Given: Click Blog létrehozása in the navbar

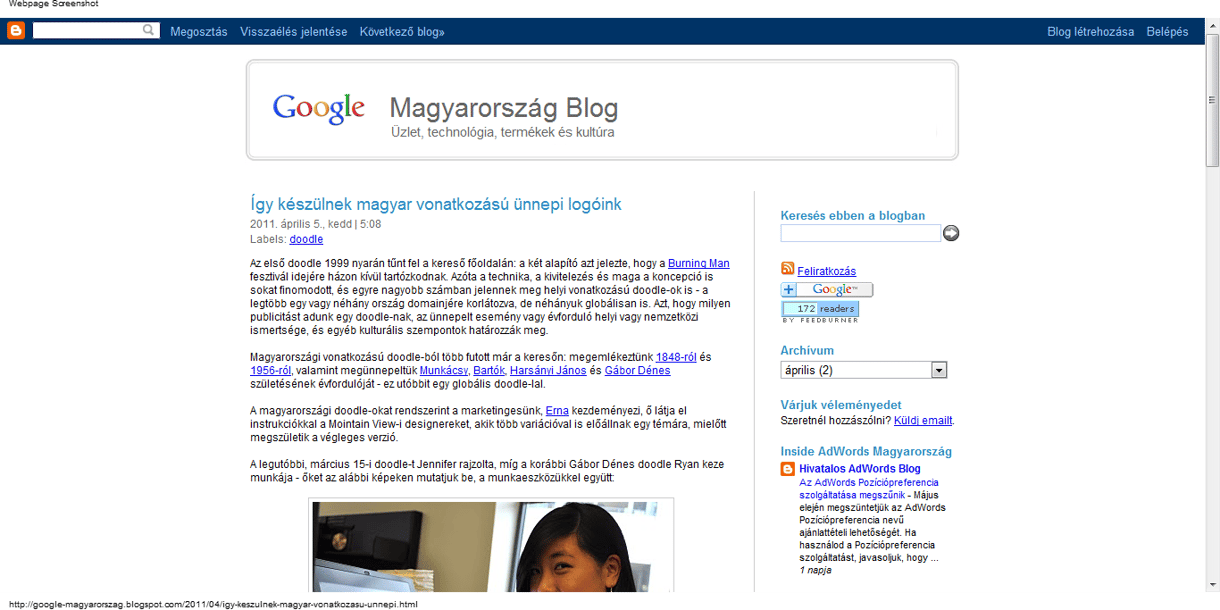Looking at the screenshot, I should pyautogui.click(x=1091, y=32).
